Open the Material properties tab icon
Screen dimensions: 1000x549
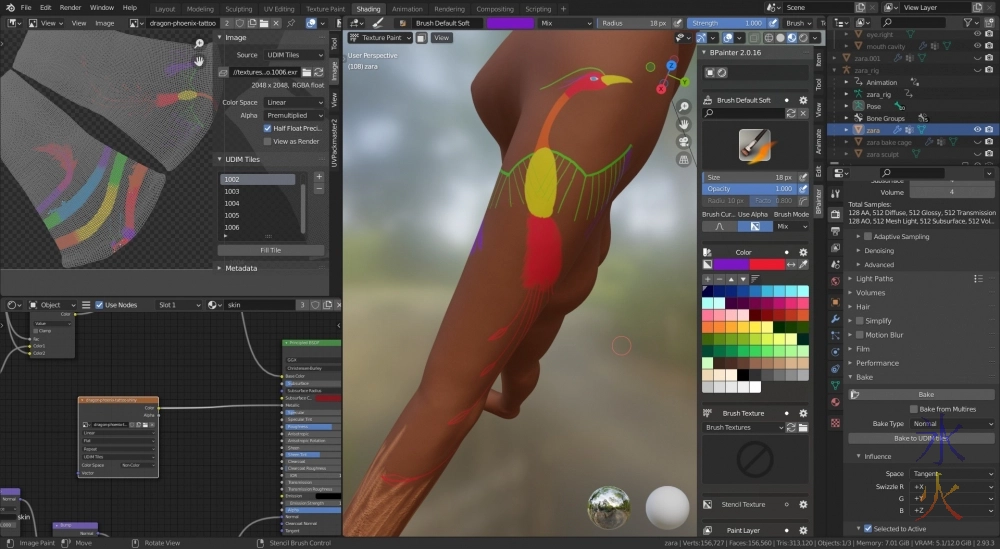835,401
